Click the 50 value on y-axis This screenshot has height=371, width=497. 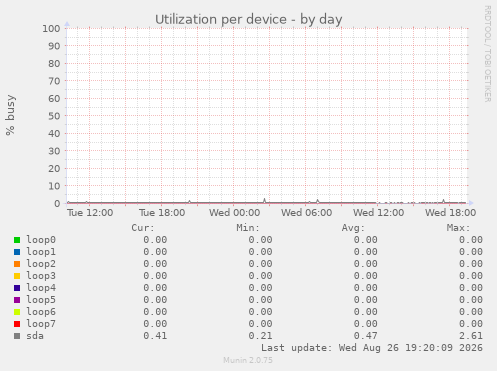tap(54, 116)
